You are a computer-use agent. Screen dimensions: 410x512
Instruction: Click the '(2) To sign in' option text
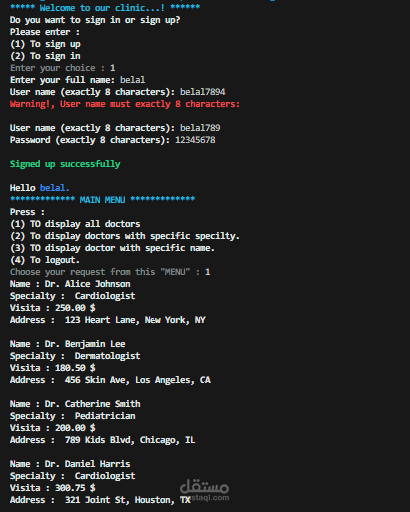(45, 56)
